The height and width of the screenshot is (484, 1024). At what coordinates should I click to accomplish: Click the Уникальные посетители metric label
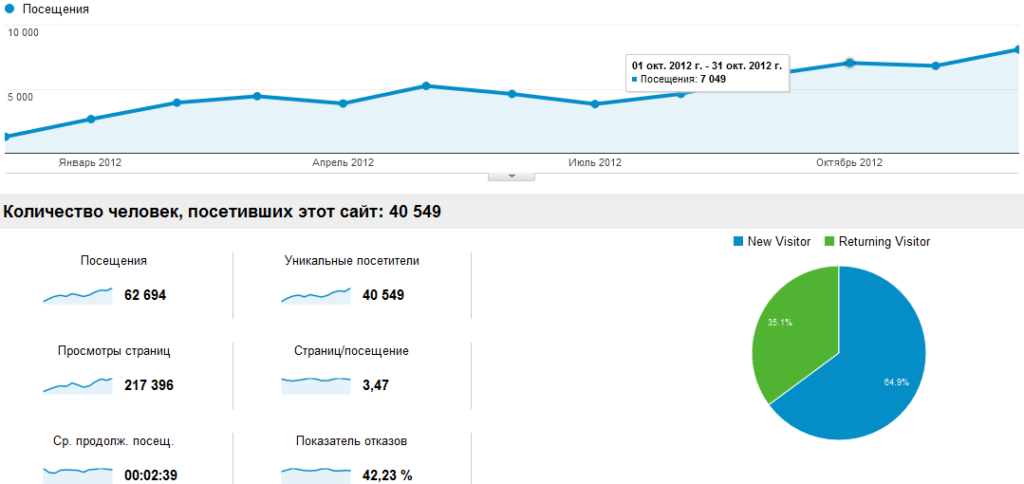352,261
